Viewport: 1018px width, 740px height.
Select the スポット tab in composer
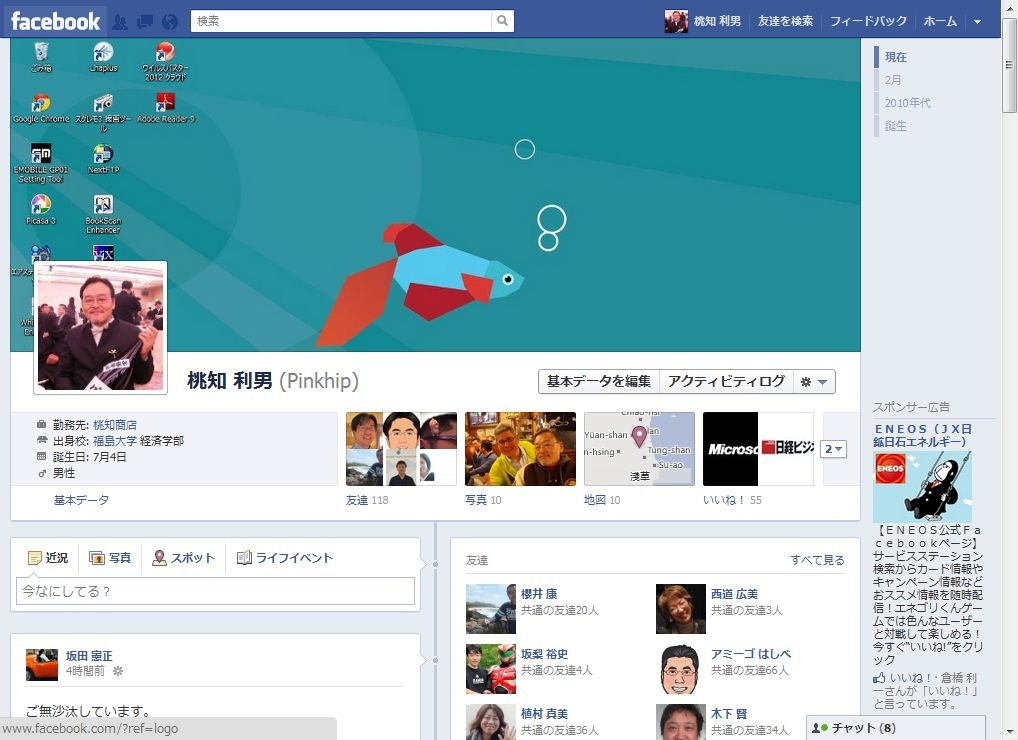(184, 558)
